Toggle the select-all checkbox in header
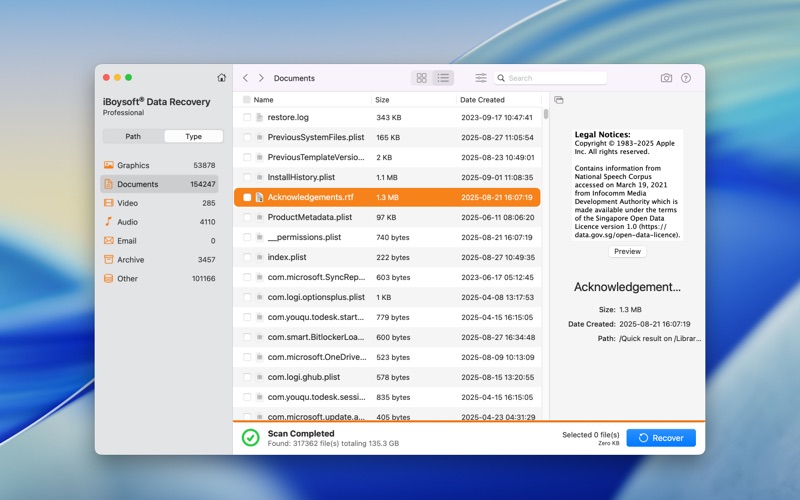 click(247, 100)
